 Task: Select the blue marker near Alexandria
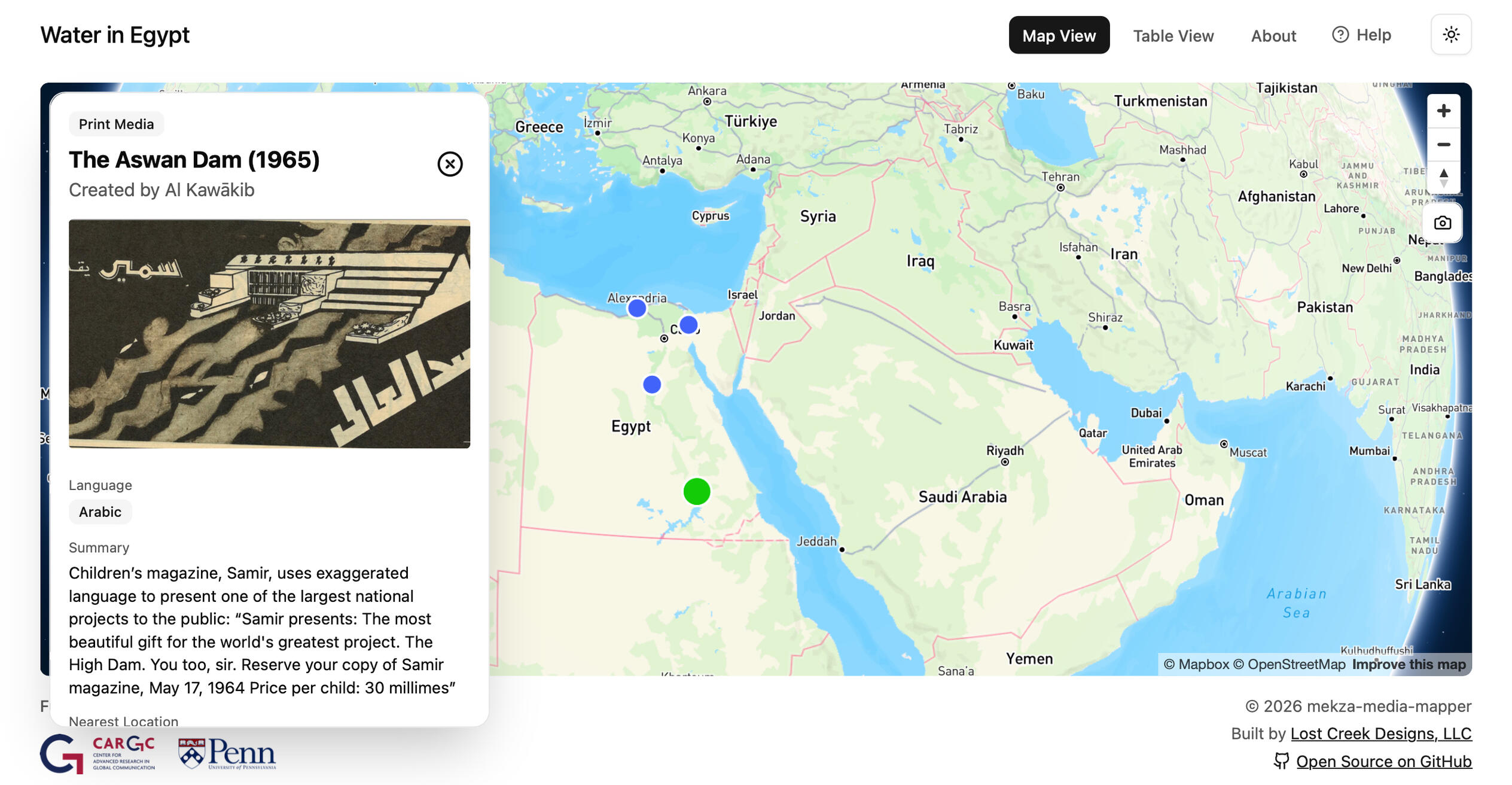pyautogui.click(x=636, y=308)
